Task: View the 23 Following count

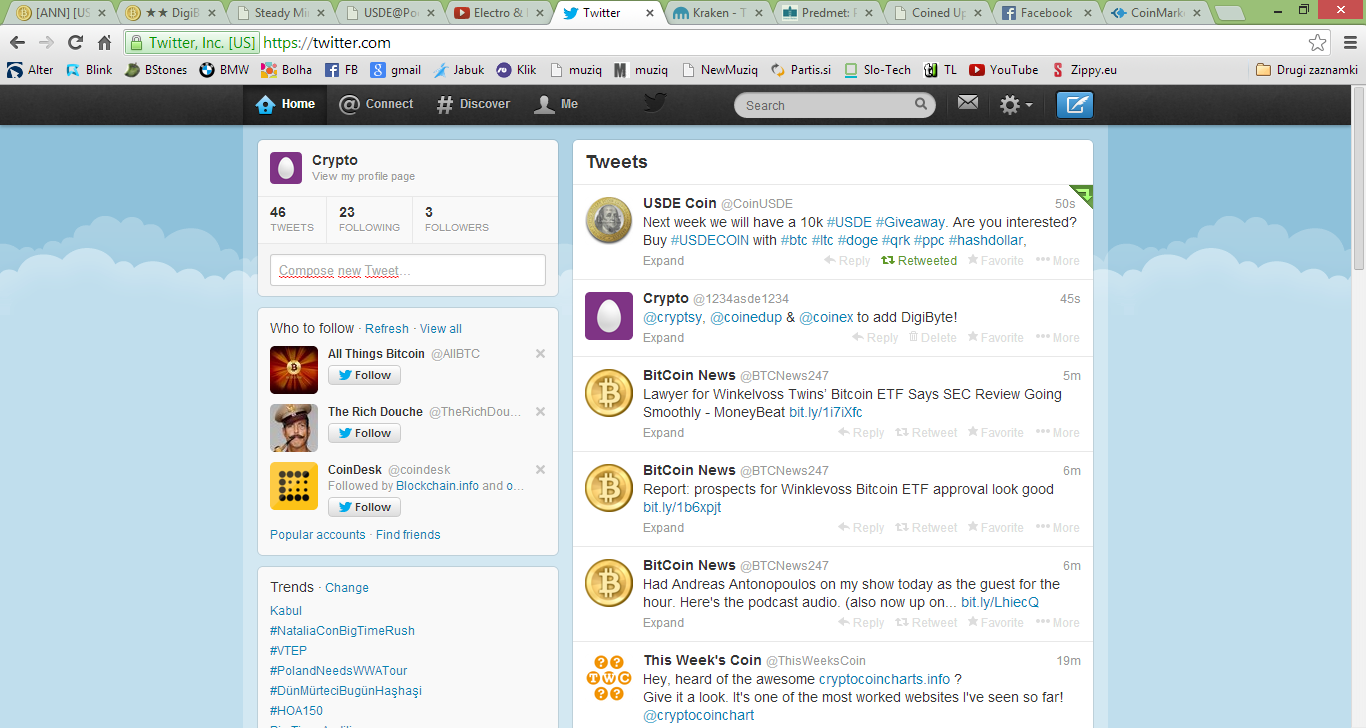Action: click(369, 219)
